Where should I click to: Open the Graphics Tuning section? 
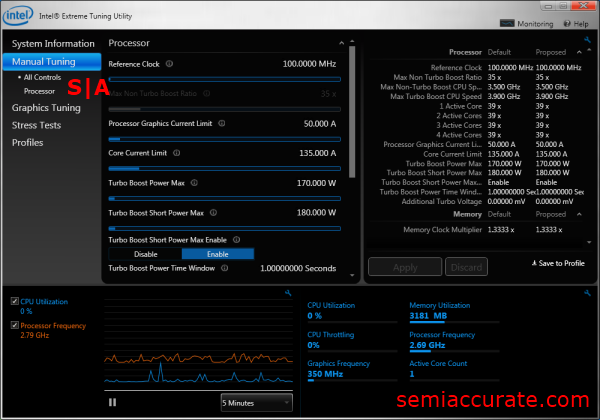[x=46, y=107]
